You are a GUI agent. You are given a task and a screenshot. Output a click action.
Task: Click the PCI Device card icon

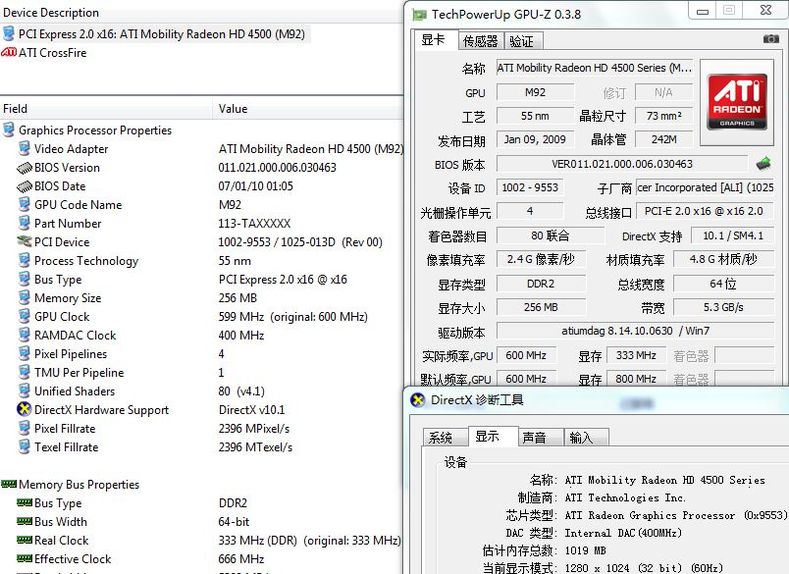point(24,241)
